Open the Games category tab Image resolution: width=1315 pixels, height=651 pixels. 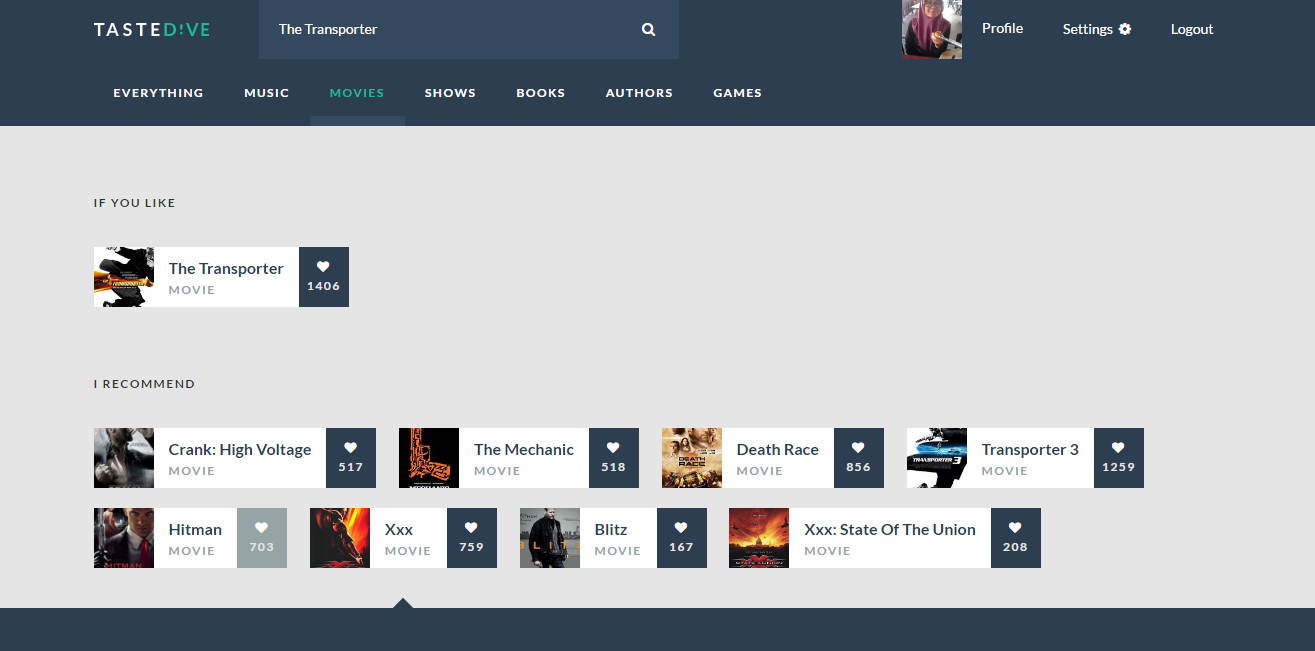click(737, 93)
